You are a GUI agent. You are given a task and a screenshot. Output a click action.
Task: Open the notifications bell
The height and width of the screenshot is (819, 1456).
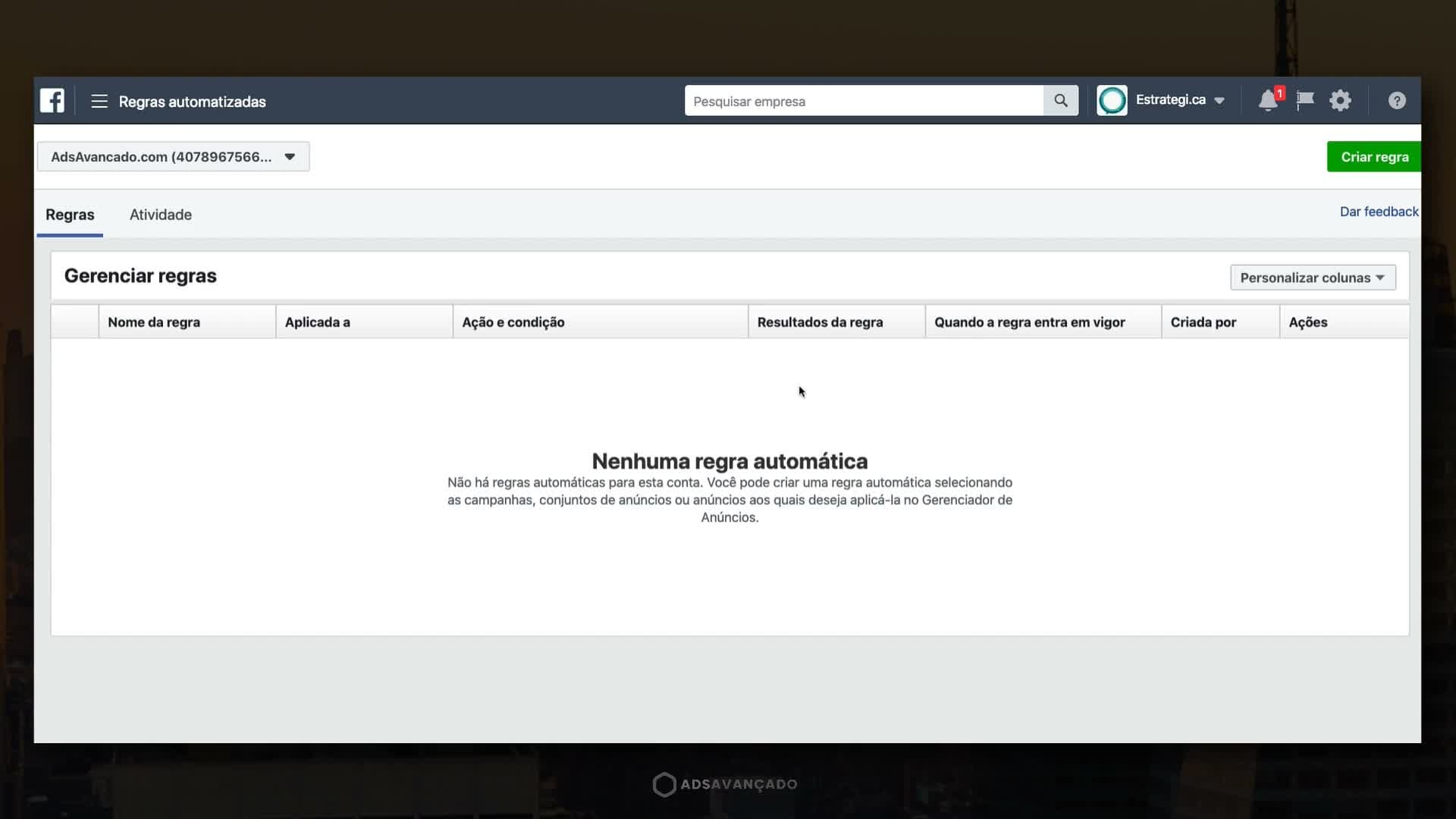pos(1268,100)
